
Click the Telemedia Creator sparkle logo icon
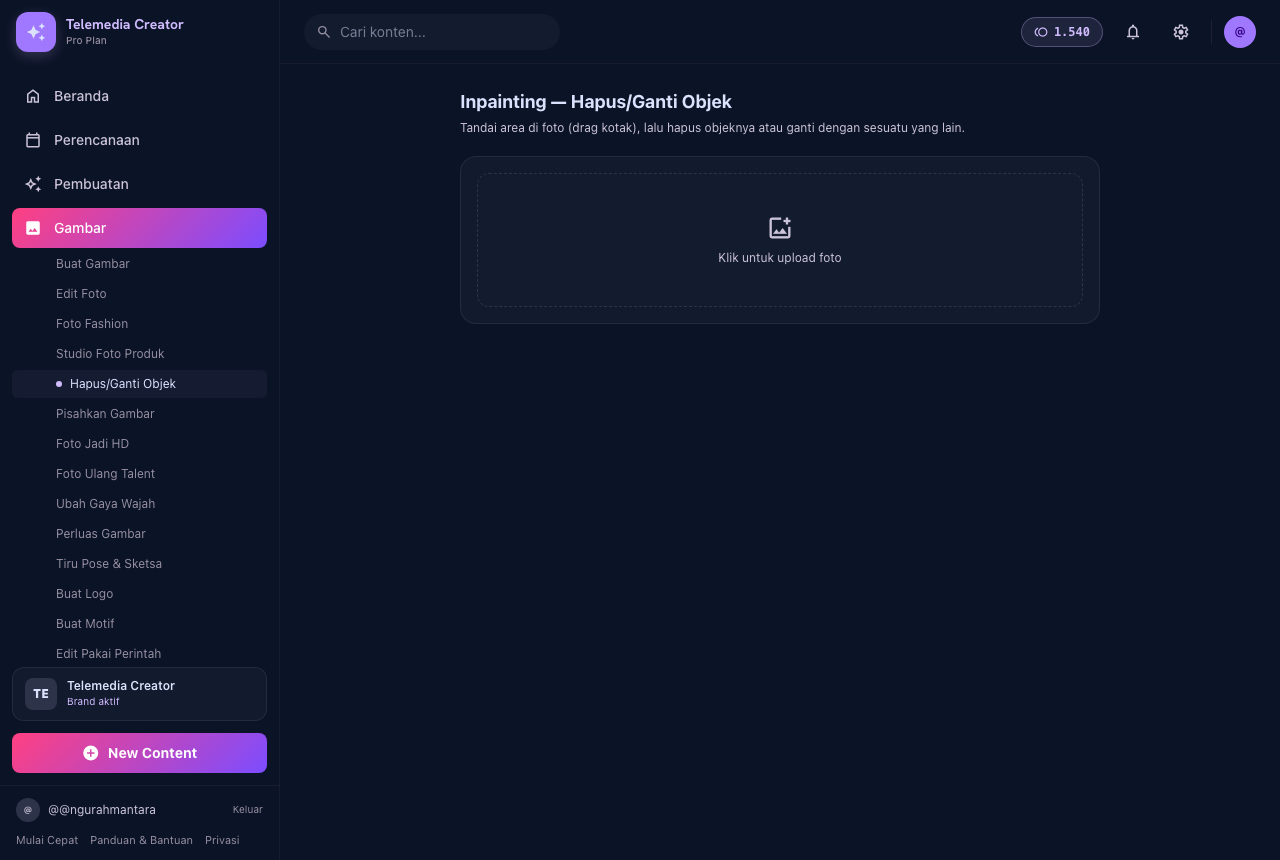[36, 32]
